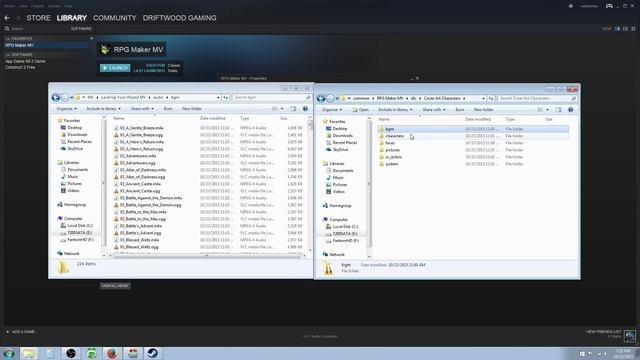Select the characters folder
Image resolution: width=640 pixels, height=360 pixels.
coord(473,136)
